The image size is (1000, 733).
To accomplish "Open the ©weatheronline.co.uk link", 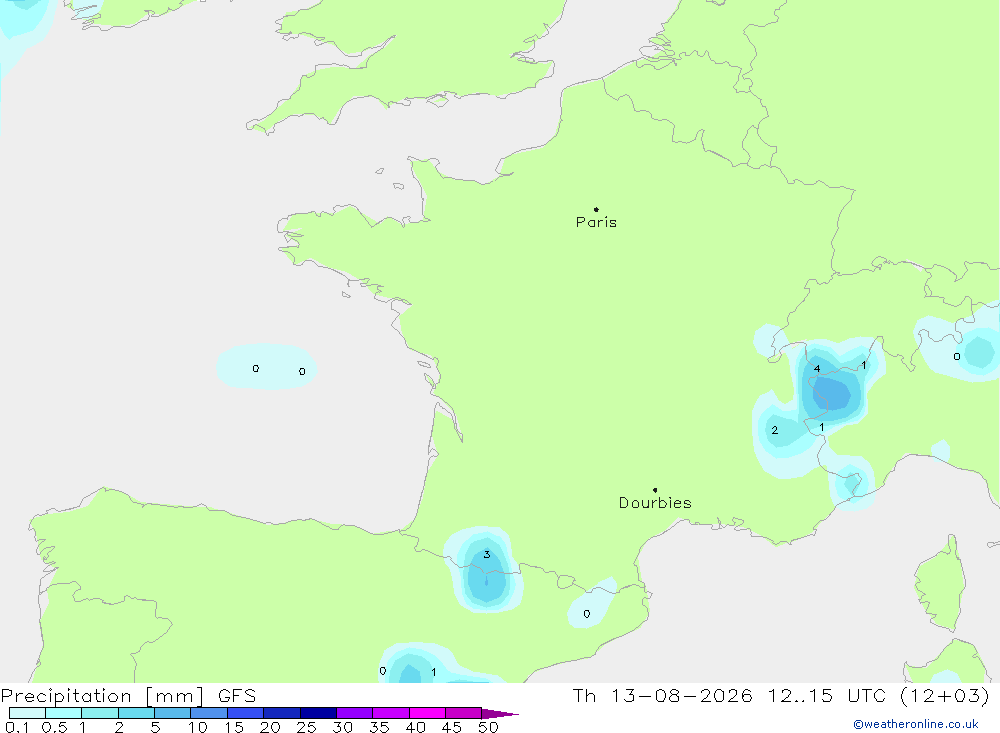I will (915, 724).
